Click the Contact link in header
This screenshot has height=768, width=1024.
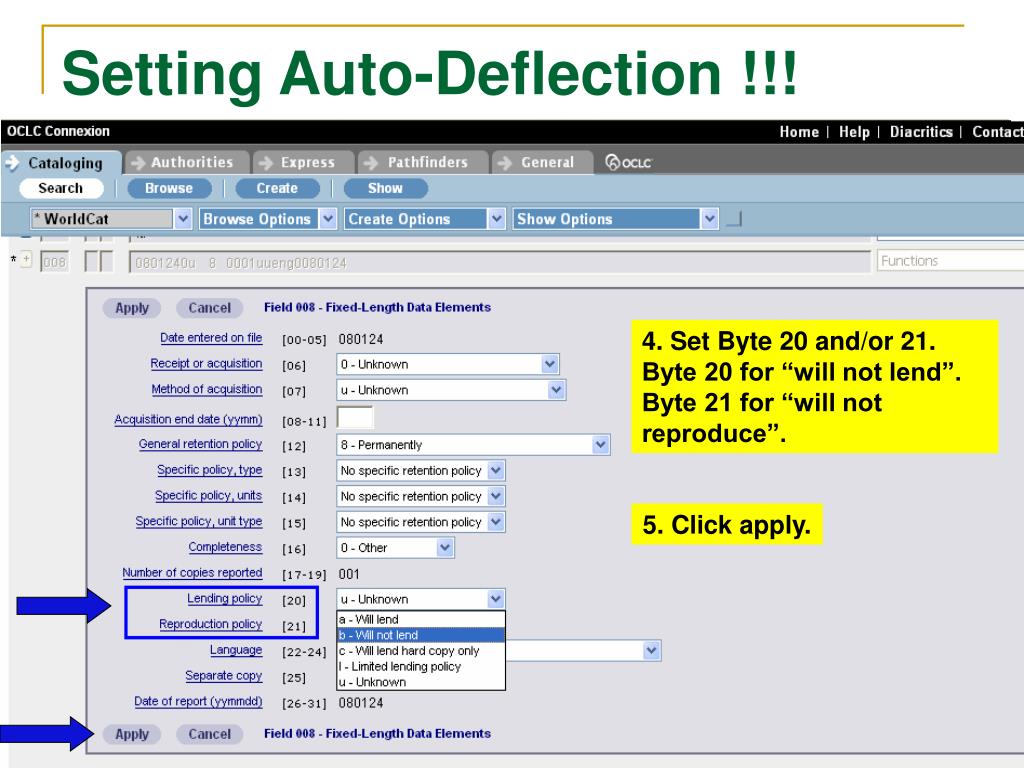pos(997,132)
